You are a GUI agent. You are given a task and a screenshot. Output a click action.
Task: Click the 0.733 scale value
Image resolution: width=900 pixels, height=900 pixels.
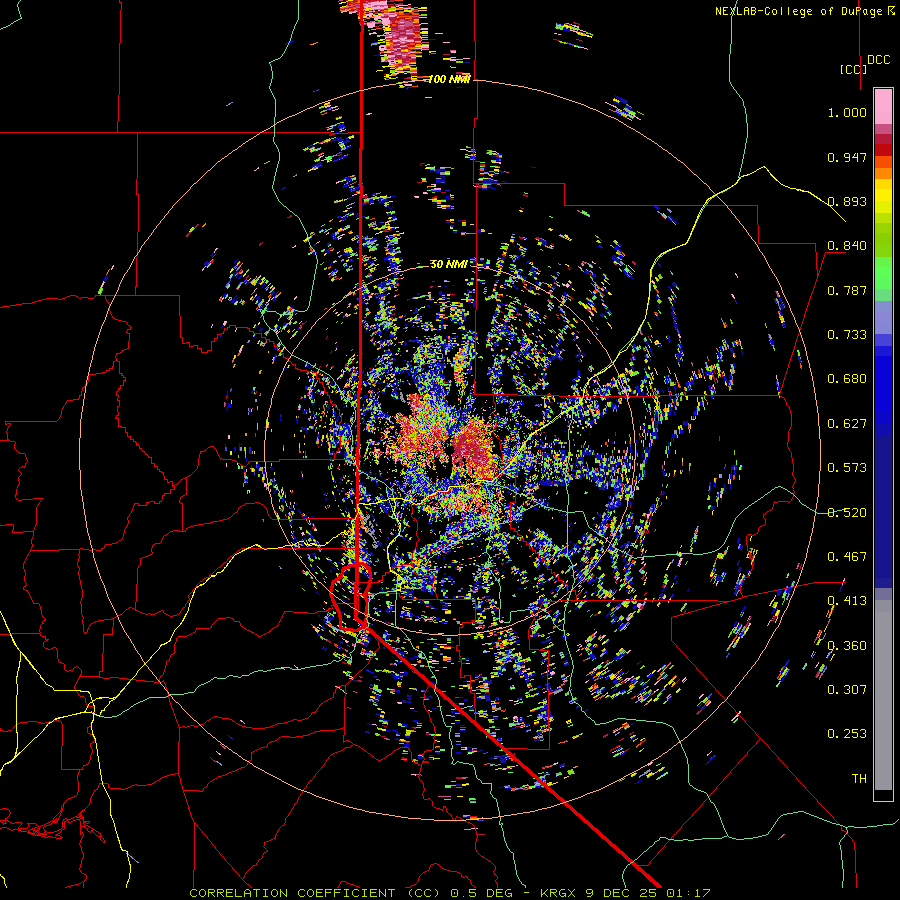point(847,335)
